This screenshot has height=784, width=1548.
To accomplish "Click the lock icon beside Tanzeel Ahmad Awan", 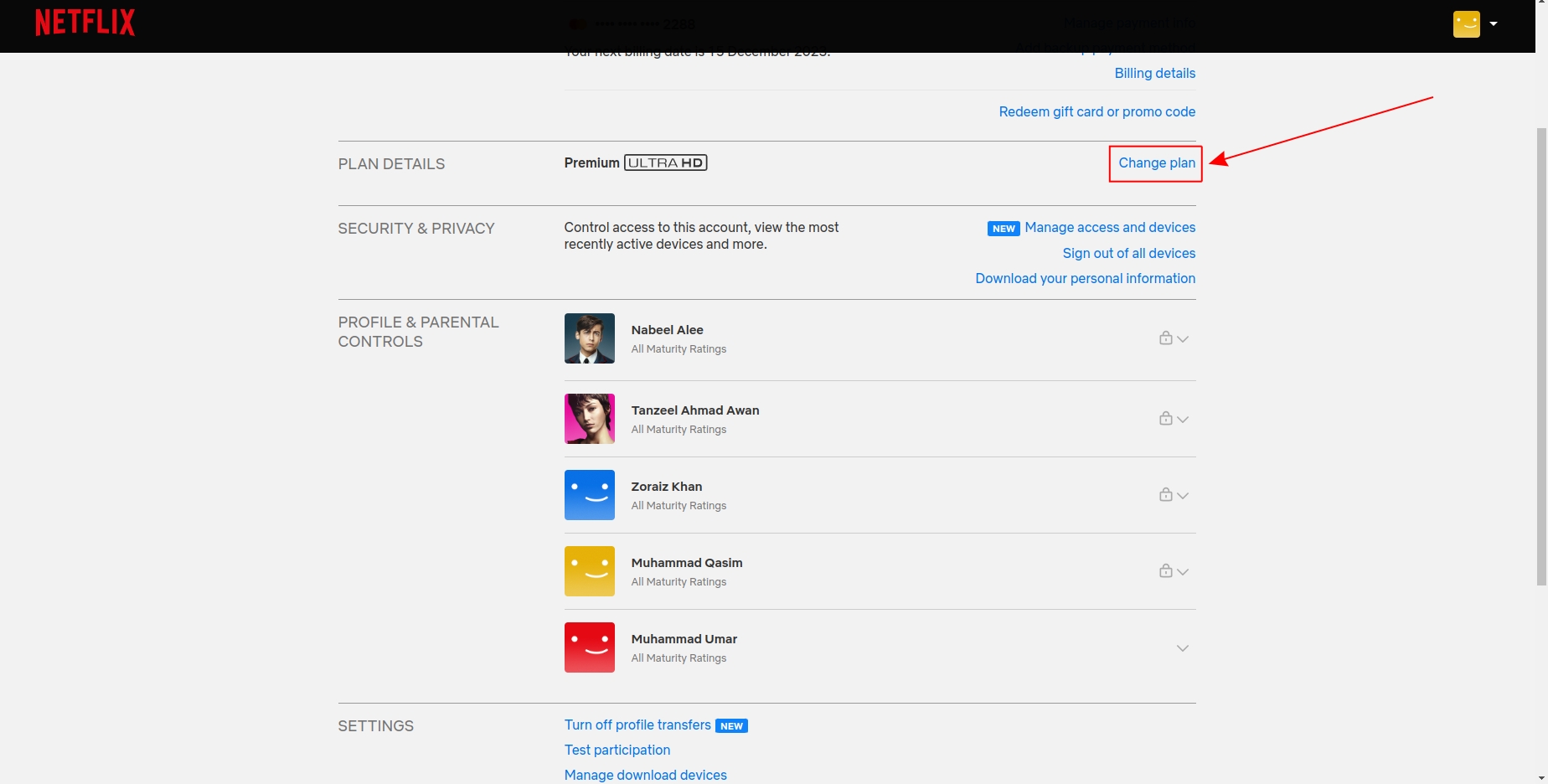I will pyautogui.click(x=1165, y=419).
